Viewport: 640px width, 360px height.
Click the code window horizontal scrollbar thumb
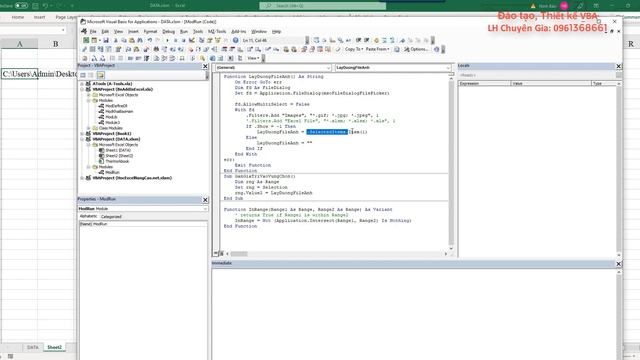(x=239, y=254)
